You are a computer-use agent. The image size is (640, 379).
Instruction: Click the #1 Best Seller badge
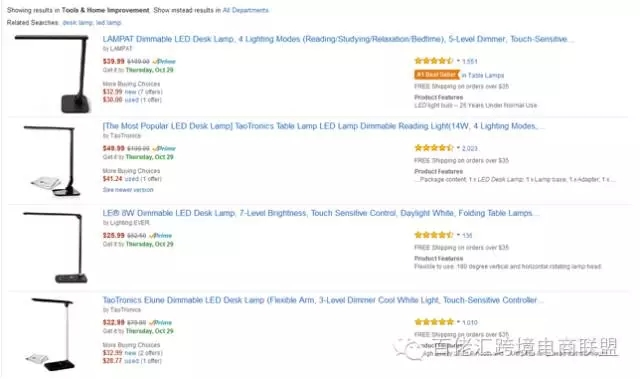tap(437, 75)
